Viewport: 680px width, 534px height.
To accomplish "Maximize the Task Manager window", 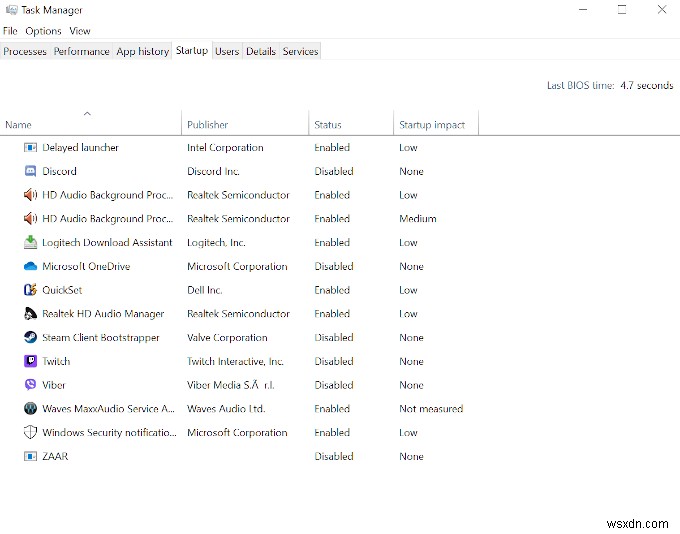I will (x=622, y=10).
